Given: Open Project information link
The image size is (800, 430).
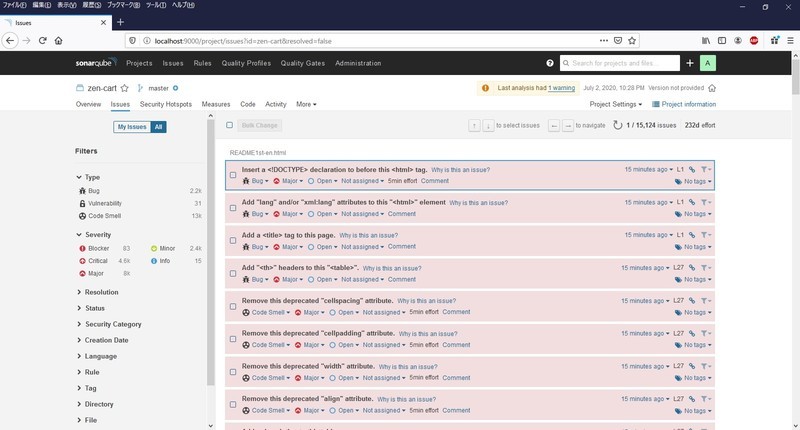Looking at the screenshot, I should tap(684, 104).
